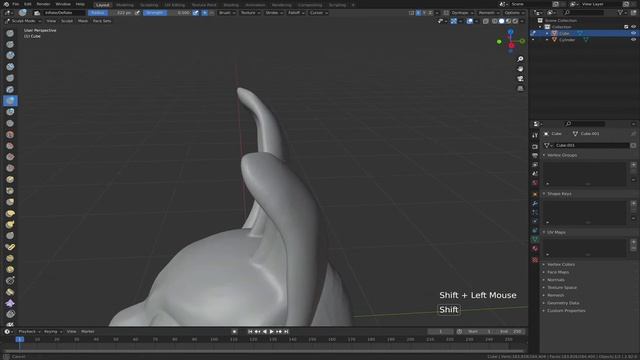Open the Edit menu
Image resolution: width=640 pixels, height=360 pixels.
[x=27, y=4]
